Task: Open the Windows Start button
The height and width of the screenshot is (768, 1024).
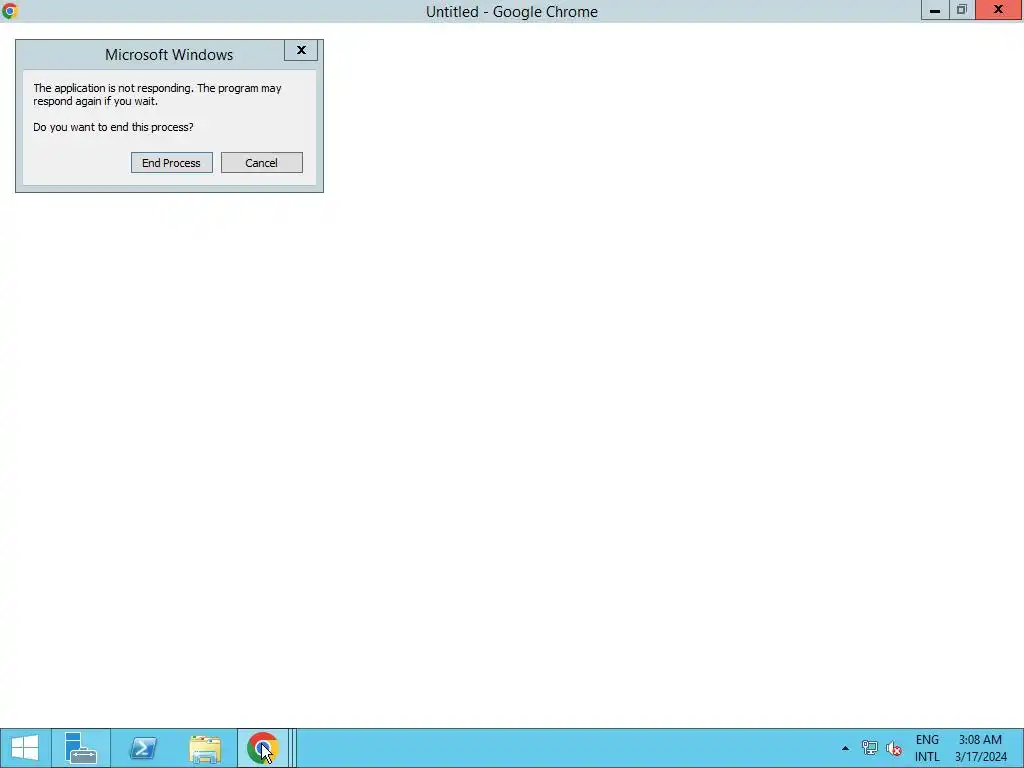Action: click(25, 748)
